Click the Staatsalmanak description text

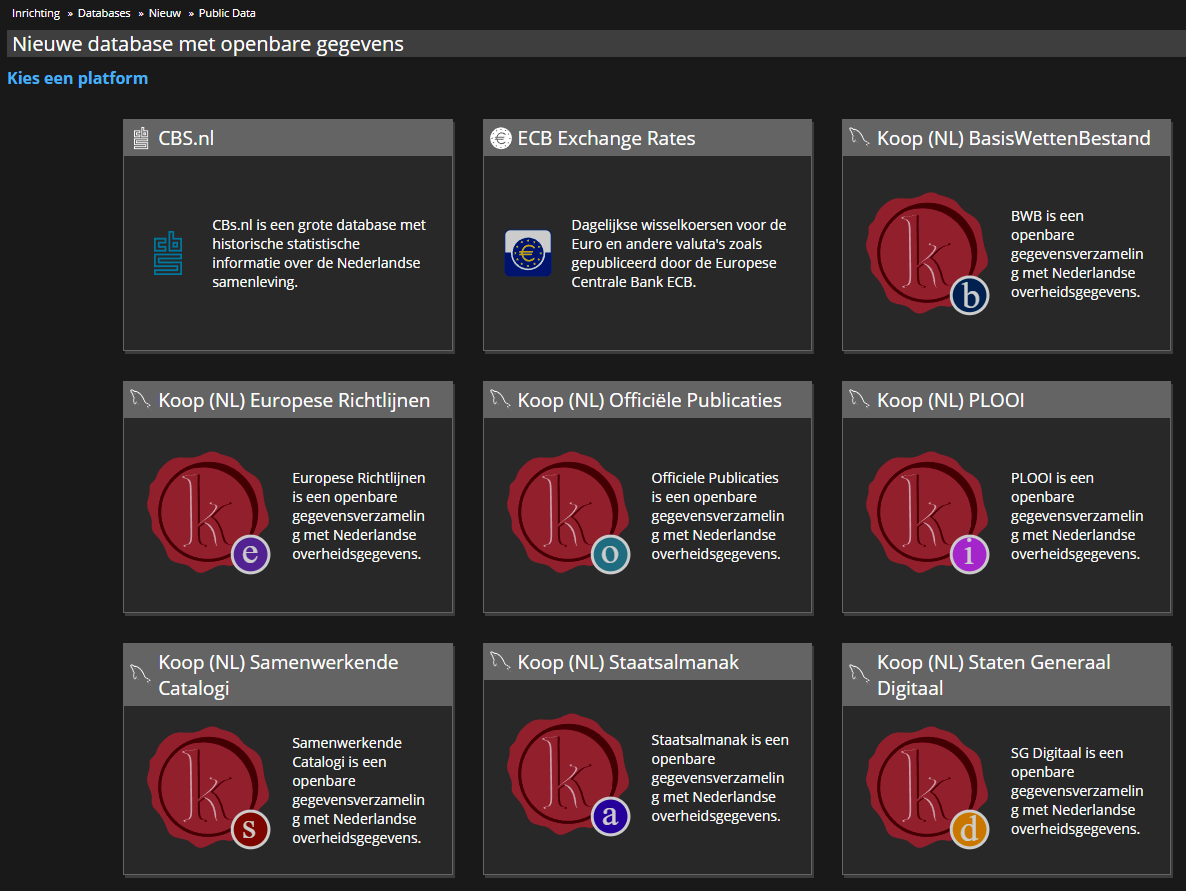coord(719,778)
